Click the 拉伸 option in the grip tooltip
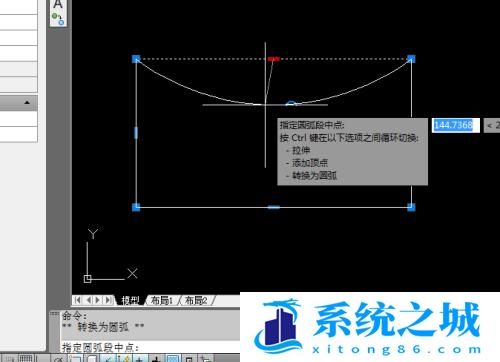 (x=301, y=150)
